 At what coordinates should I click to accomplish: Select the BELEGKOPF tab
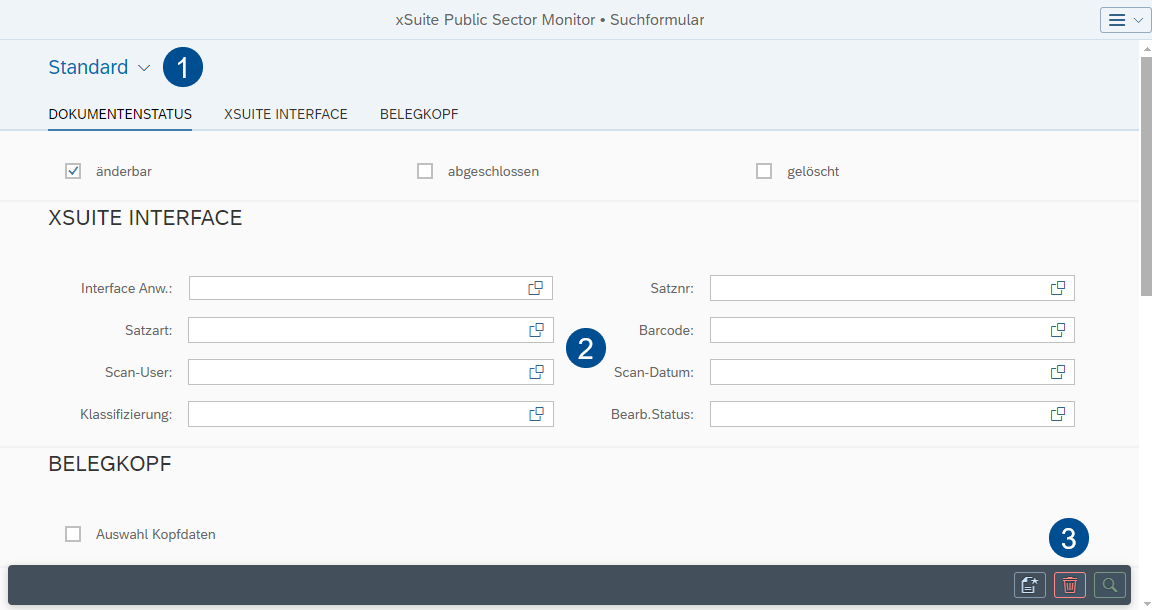pos(418,113)
